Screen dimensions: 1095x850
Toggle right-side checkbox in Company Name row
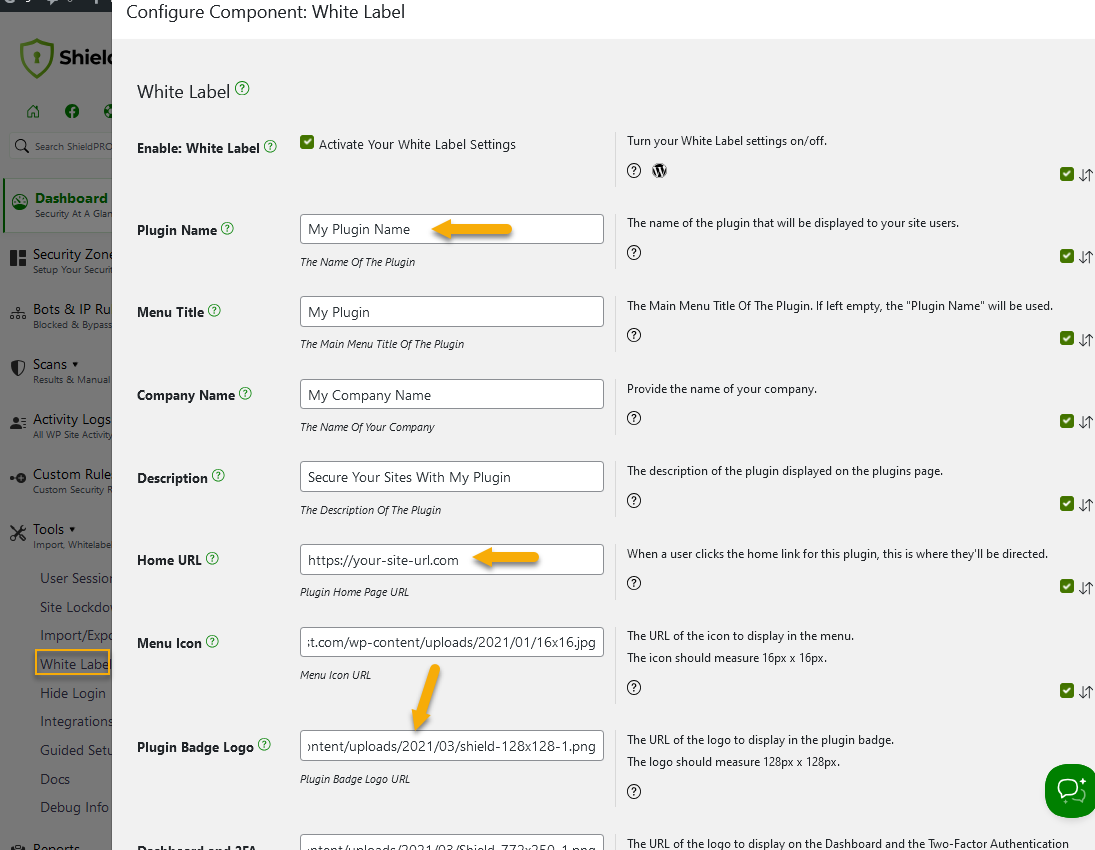coord(1066,420)
